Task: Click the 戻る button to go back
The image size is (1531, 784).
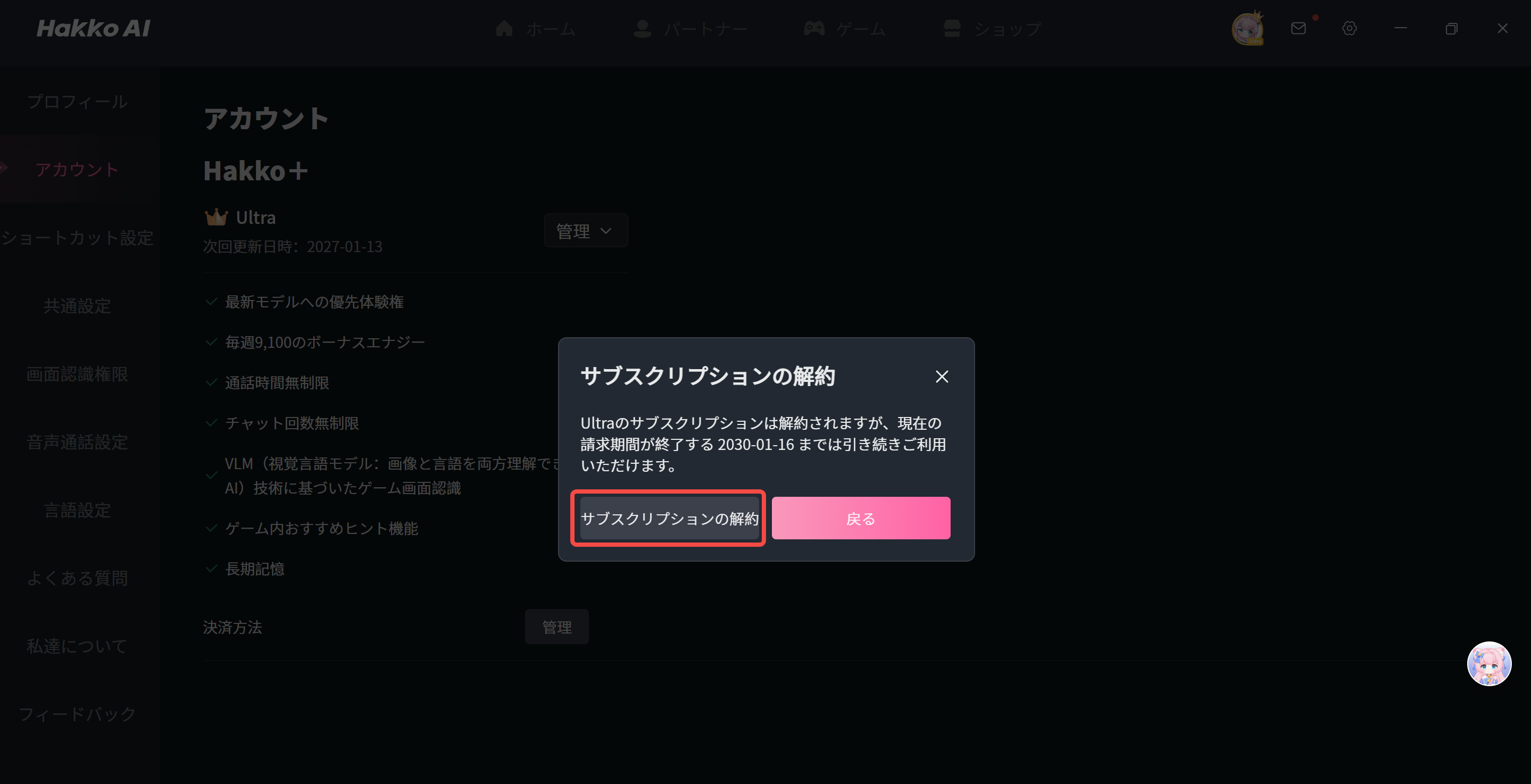Action: click(860, 518)
